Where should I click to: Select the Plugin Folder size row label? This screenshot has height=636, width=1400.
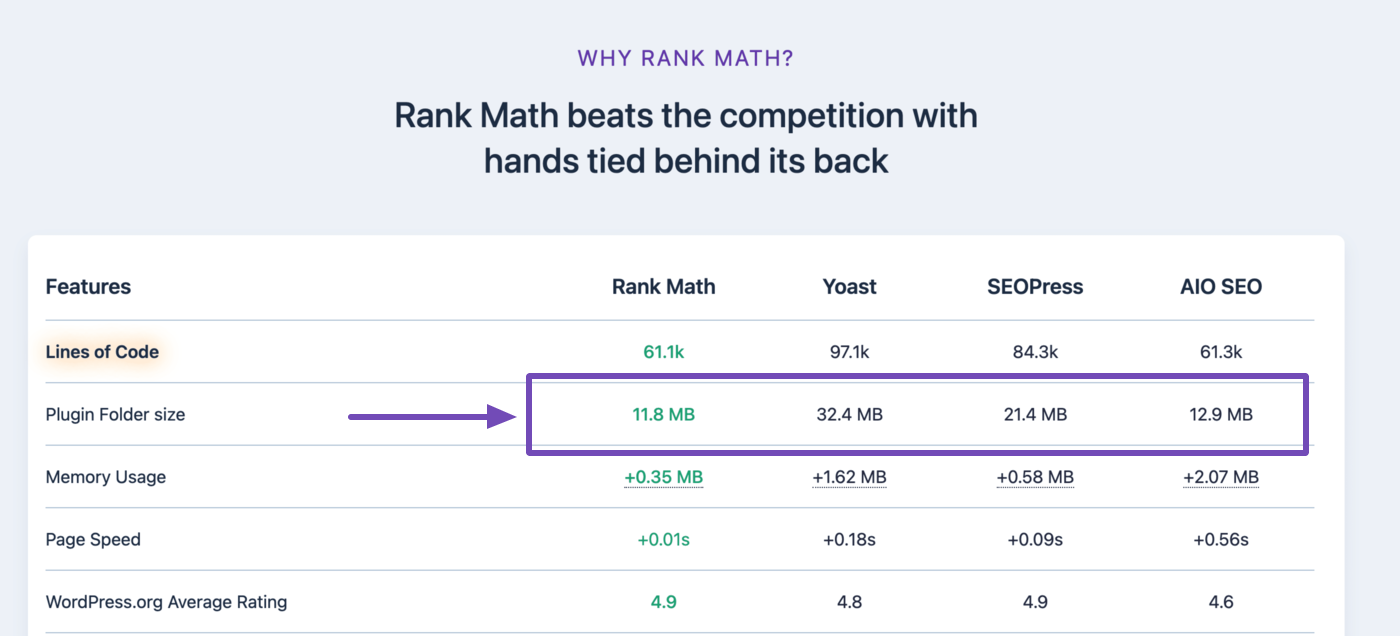(115, 414)
